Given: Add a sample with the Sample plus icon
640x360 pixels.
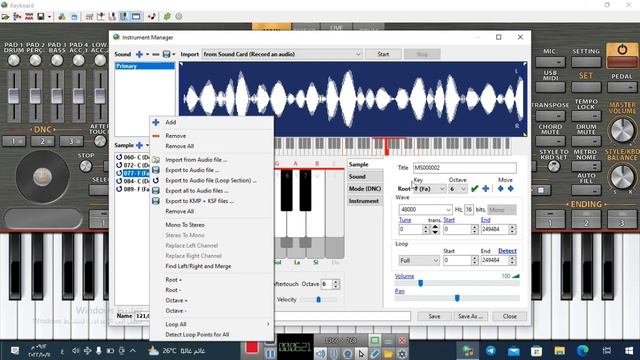Looking at the screenshot, I should pyautogui.click(x=139, y=145).
